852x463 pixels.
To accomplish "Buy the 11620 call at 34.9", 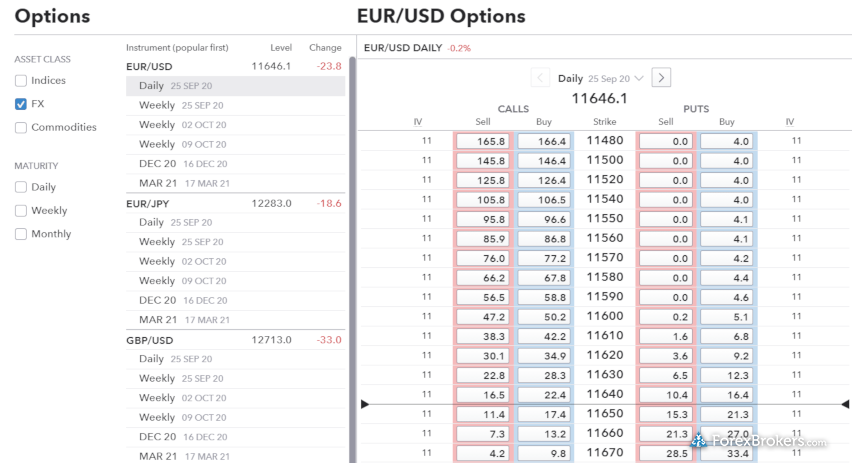I will tap(544, 356).
